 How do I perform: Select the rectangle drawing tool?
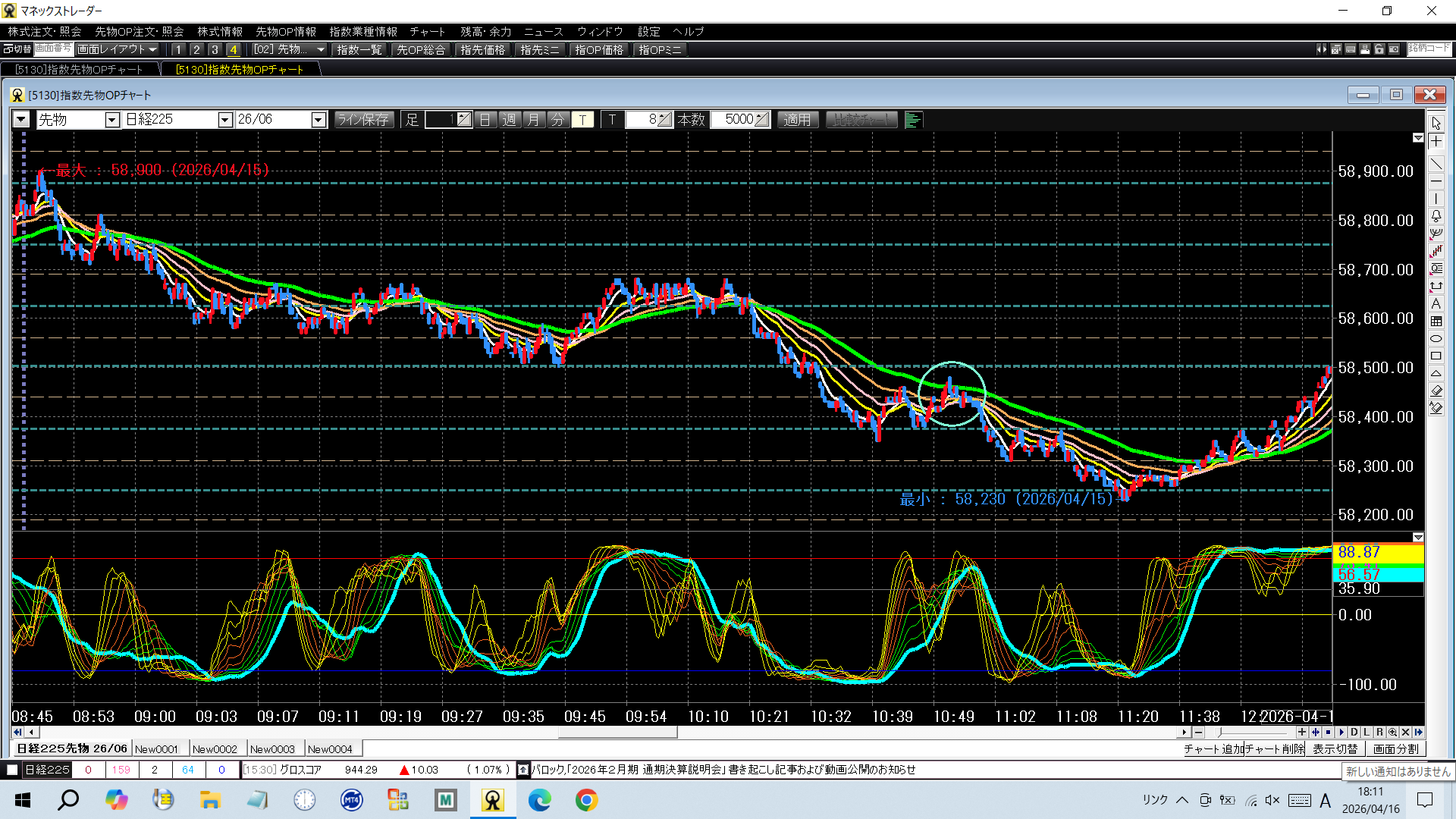pos(1436,356)
